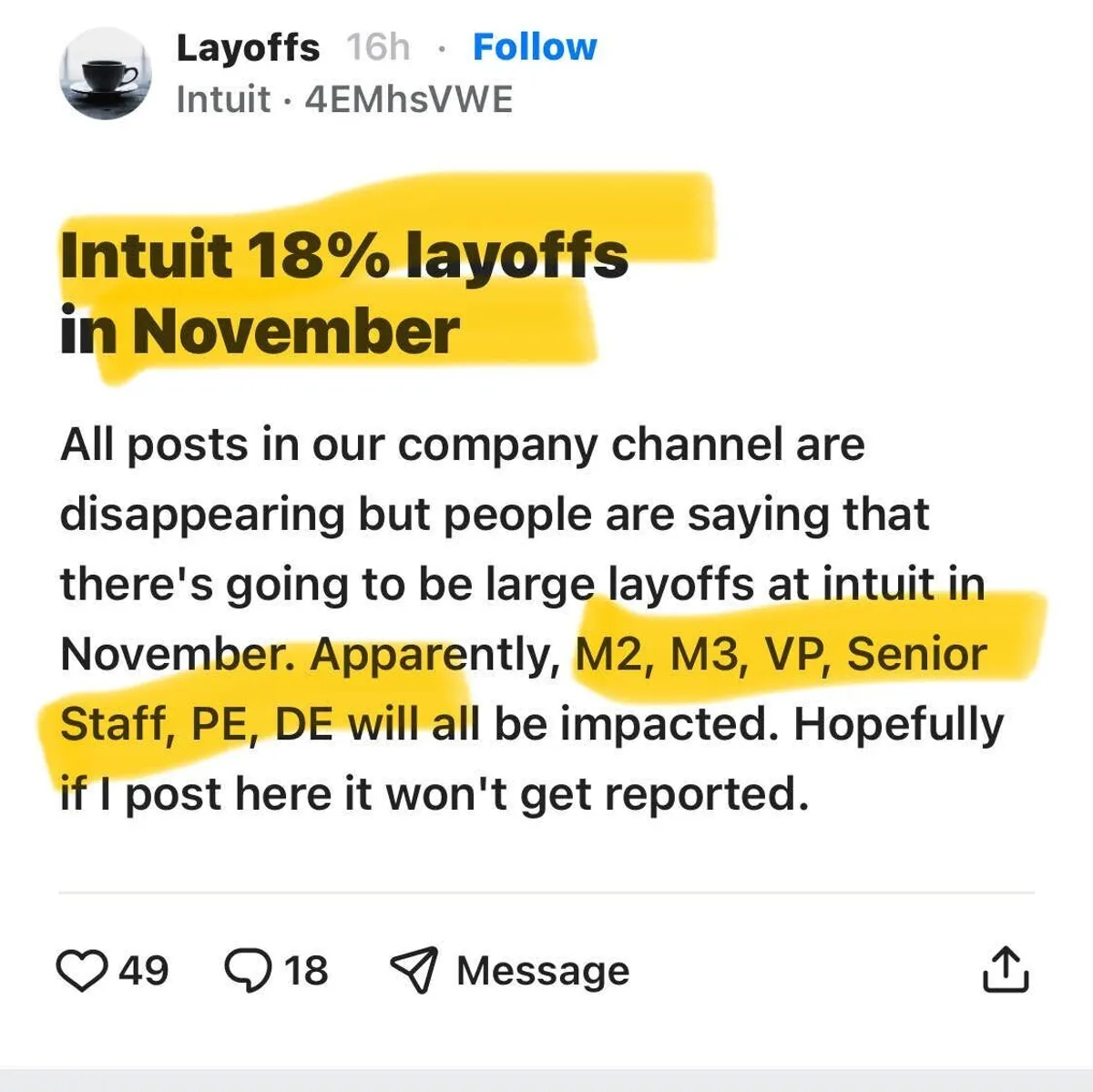
Task: Open the coffee cup profile avatar
Action: click(x=105, y=74)
